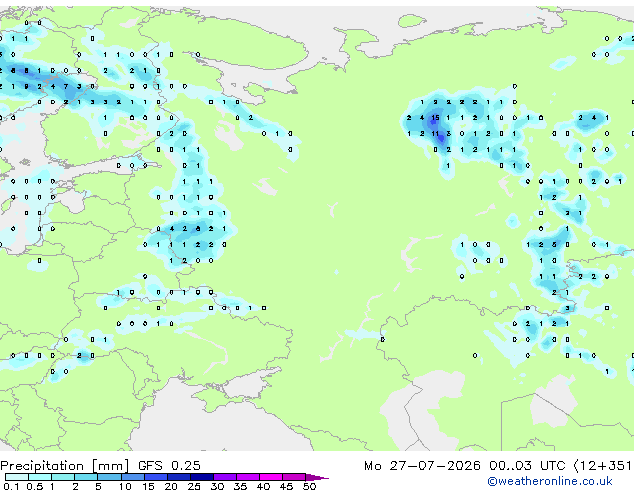Click the legend label "25"
Image resolution: width=634 pixels, height=490 pixels.
pos(194,486)
